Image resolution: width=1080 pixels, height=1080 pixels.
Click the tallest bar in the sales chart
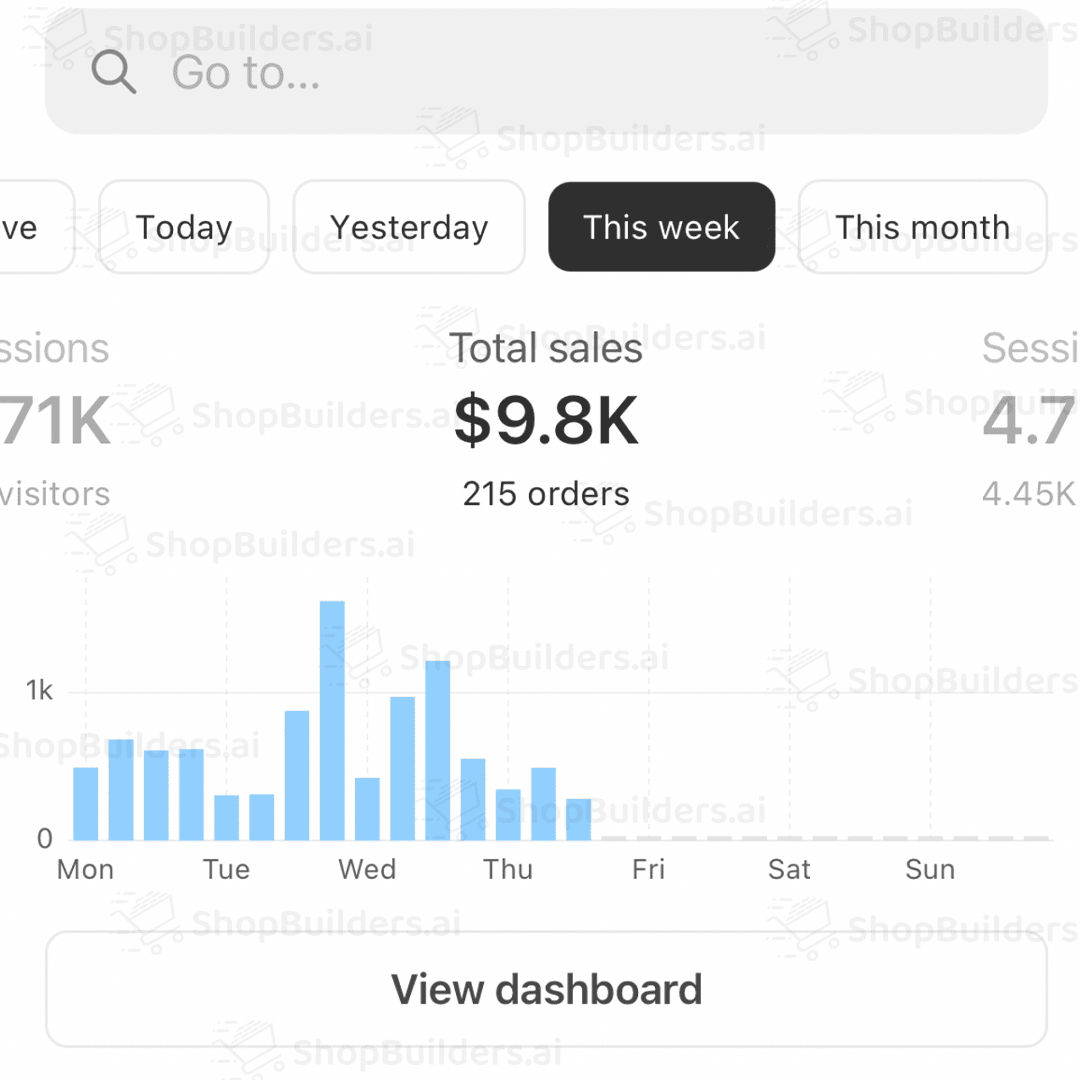point(332,720)
